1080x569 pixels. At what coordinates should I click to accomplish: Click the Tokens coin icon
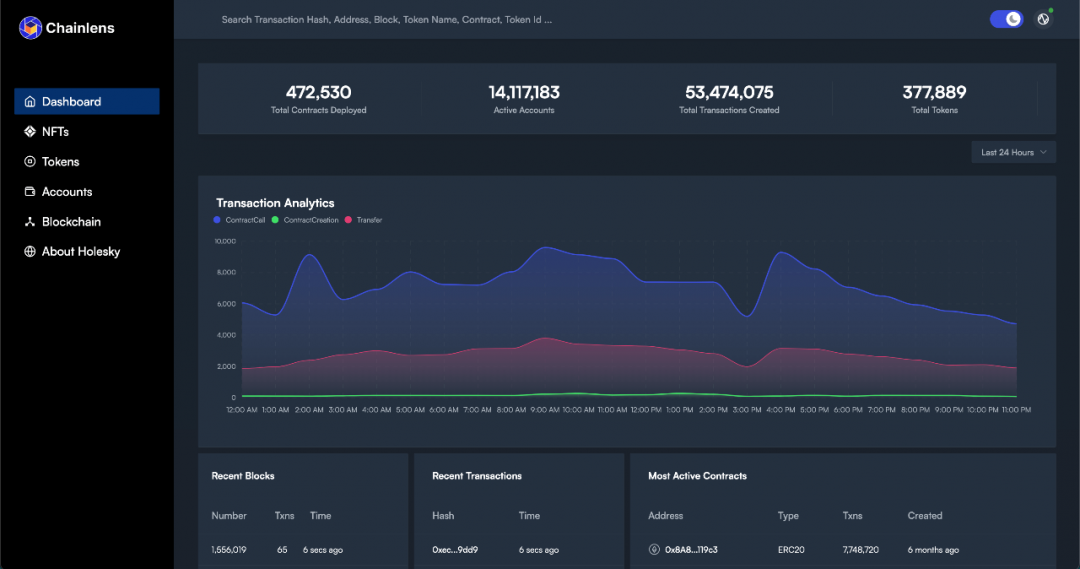point(30,162)
